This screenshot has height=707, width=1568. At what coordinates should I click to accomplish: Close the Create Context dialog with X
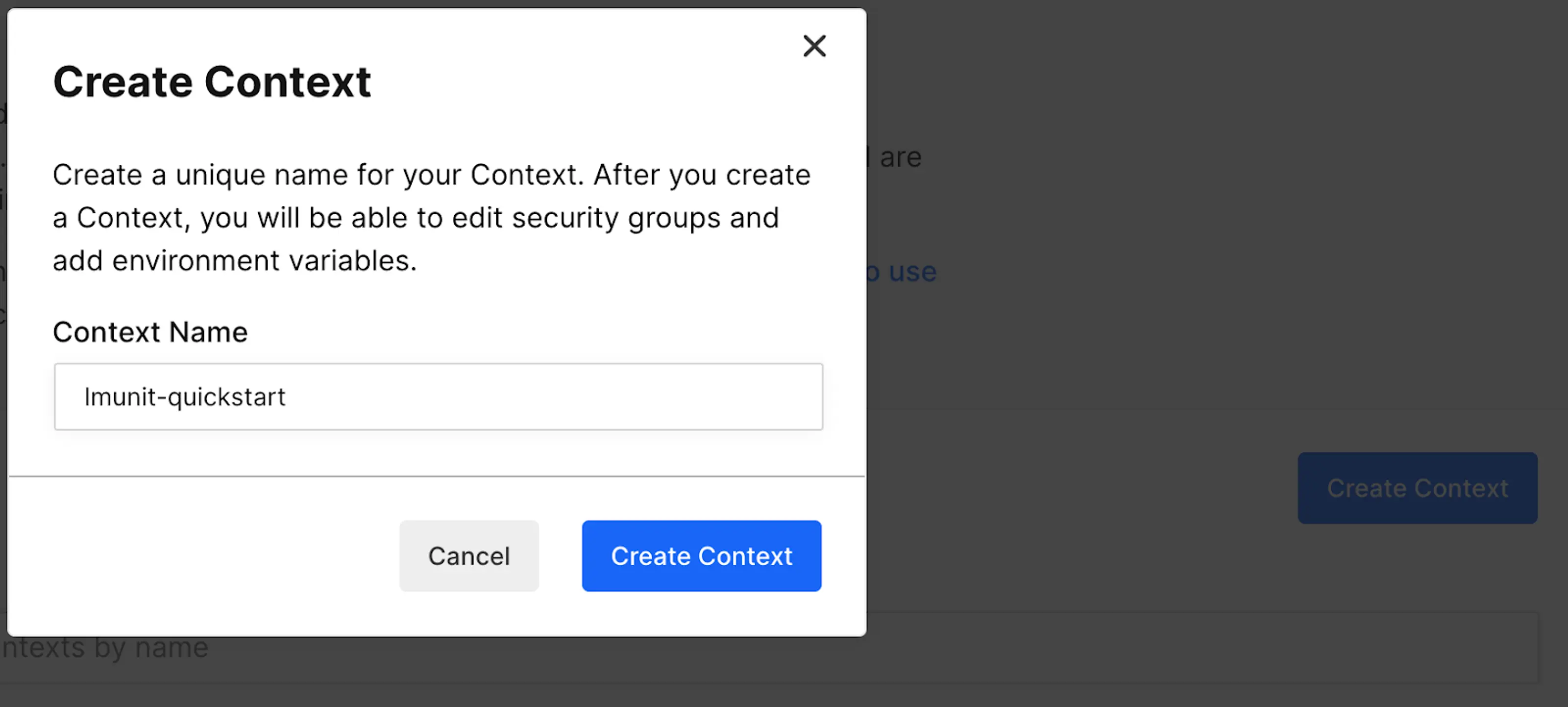tap(814, 46)
